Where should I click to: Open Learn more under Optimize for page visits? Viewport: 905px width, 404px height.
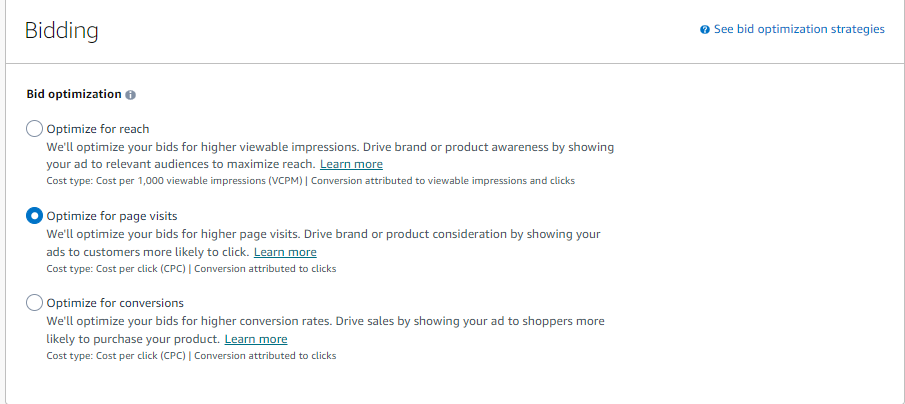click(285, 252)
